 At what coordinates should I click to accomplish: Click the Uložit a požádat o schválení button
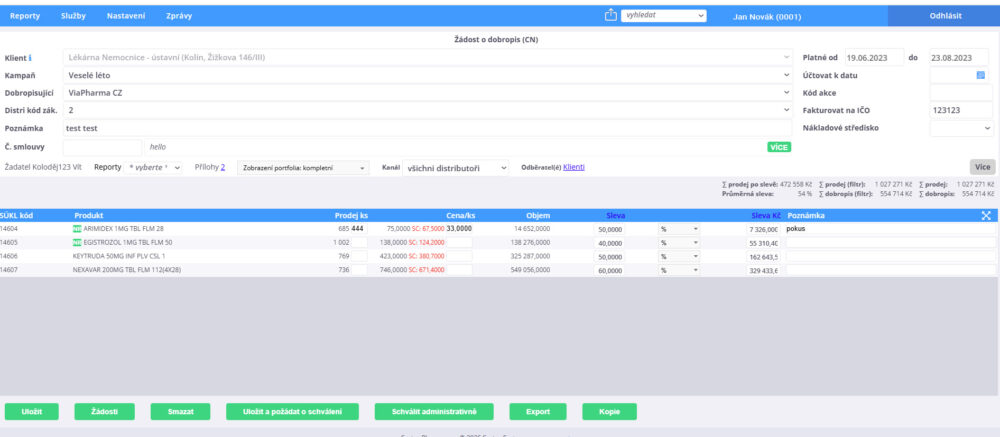292,412
